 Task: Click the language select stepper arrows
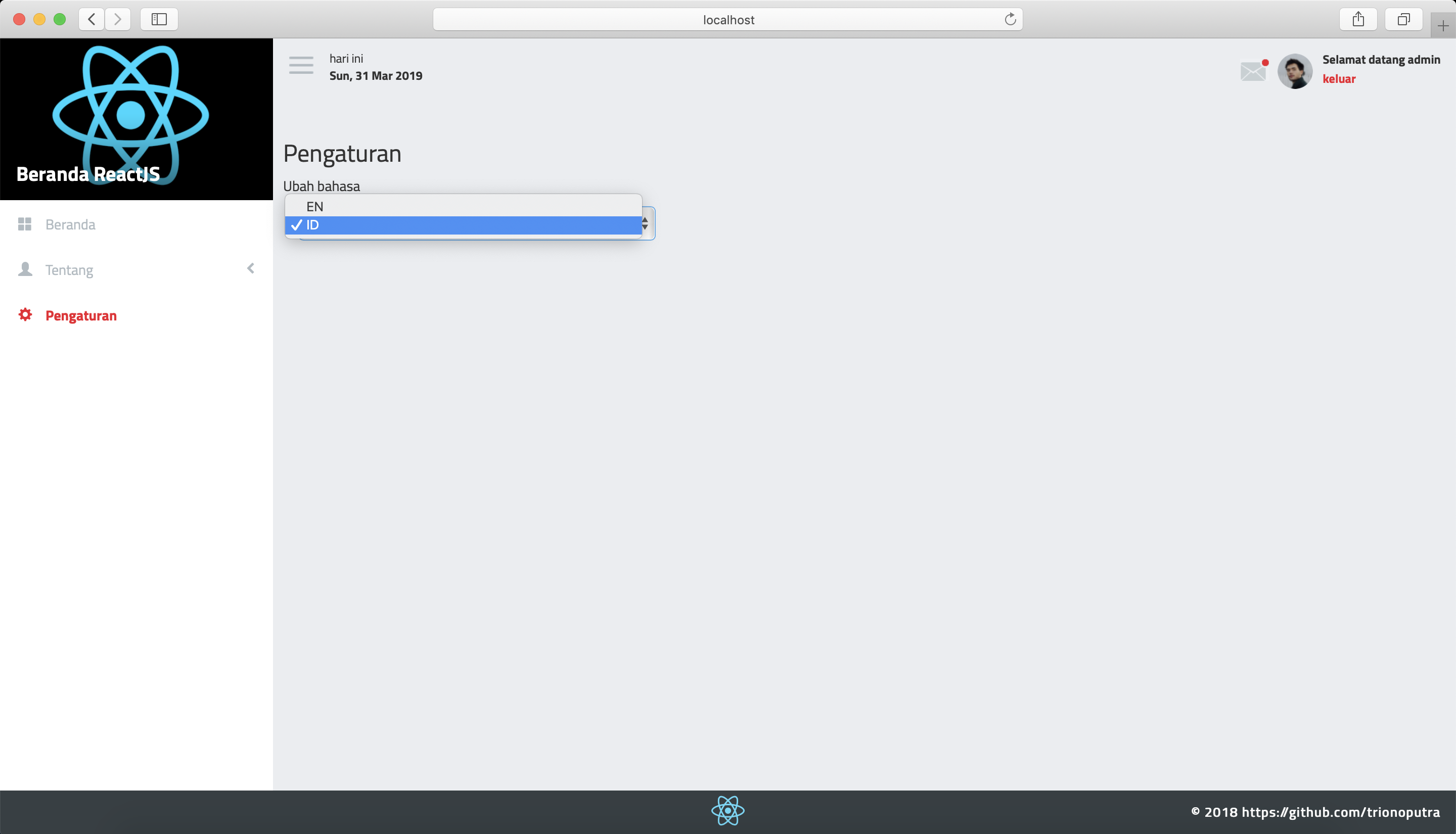646,223
